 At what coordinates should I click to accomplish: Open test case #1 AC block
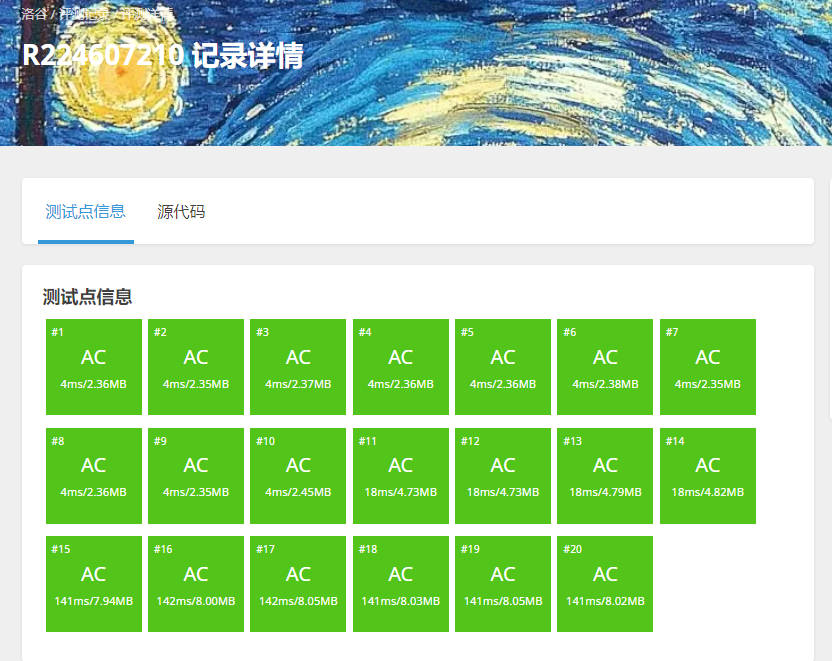94,367
